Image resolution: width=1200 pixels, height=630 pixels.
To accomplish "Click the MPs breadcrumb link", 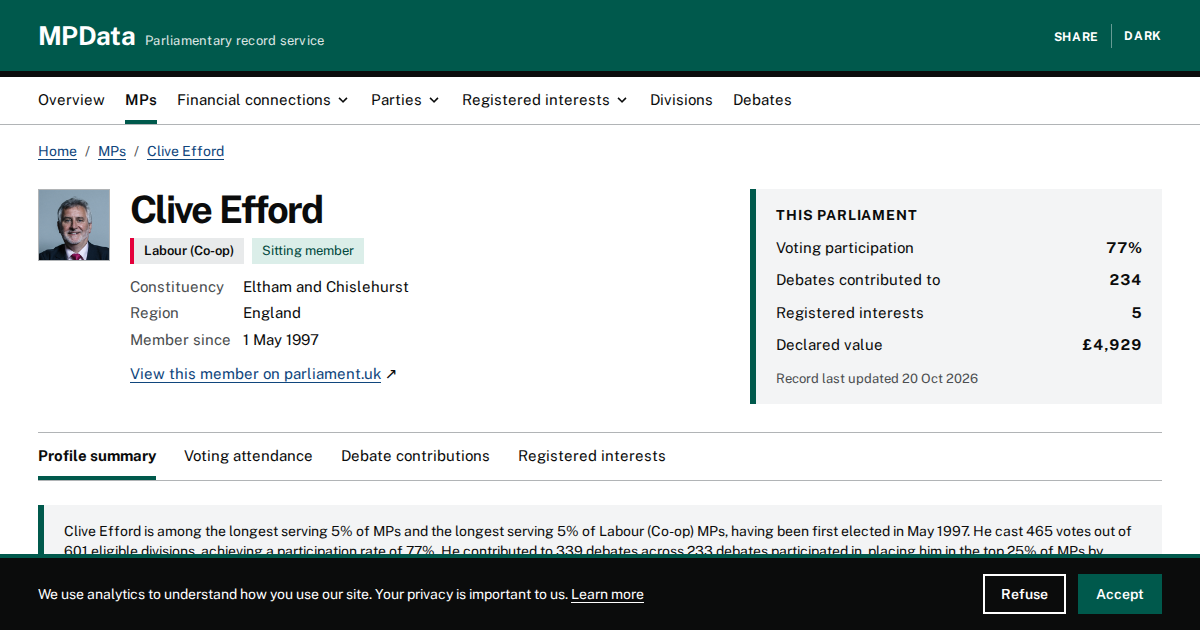I will click(x=112, y=151).
